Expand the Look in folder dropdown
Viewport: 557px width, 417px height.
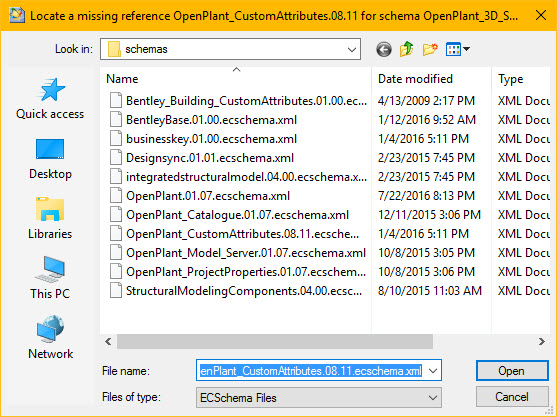[x=352, y=49]
